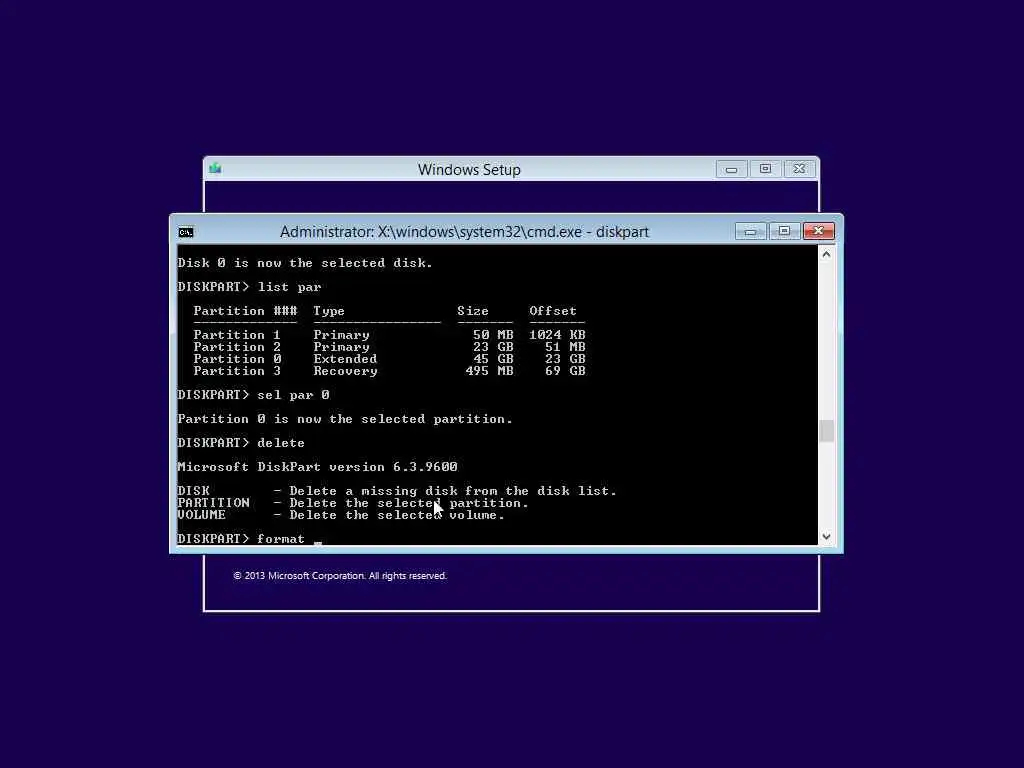Viewport: 1024px width, 768px height.
Task: Click the 'PARTITION' delete help line
Action: (353, 503)
